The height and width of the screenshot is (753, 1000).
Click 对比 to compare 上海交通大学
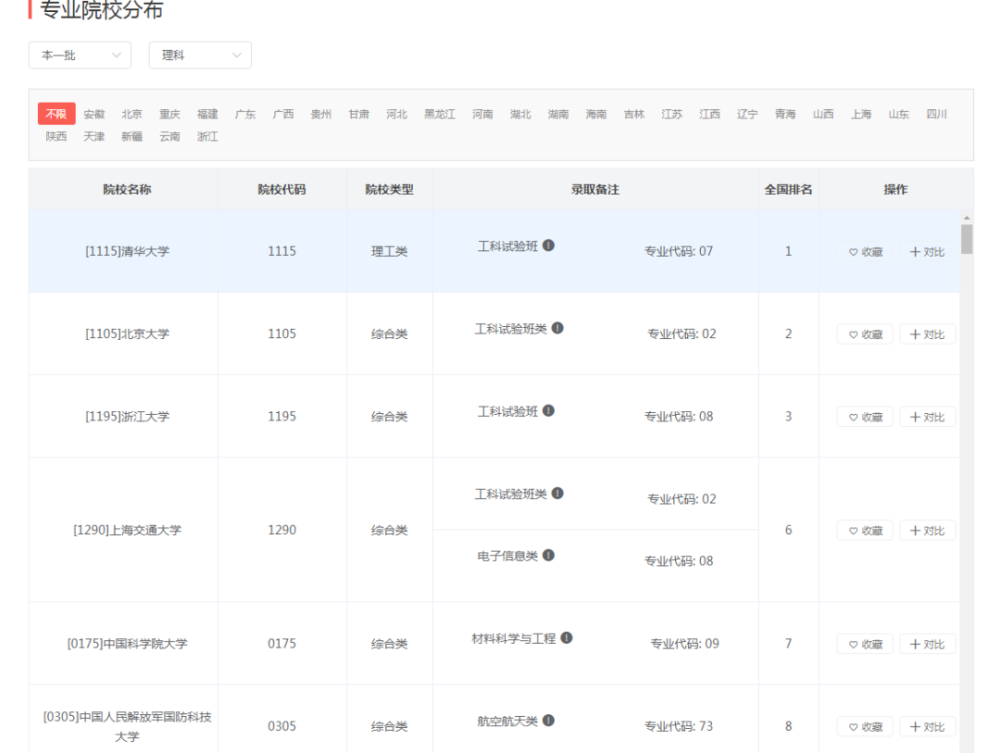tap(928, 530)
